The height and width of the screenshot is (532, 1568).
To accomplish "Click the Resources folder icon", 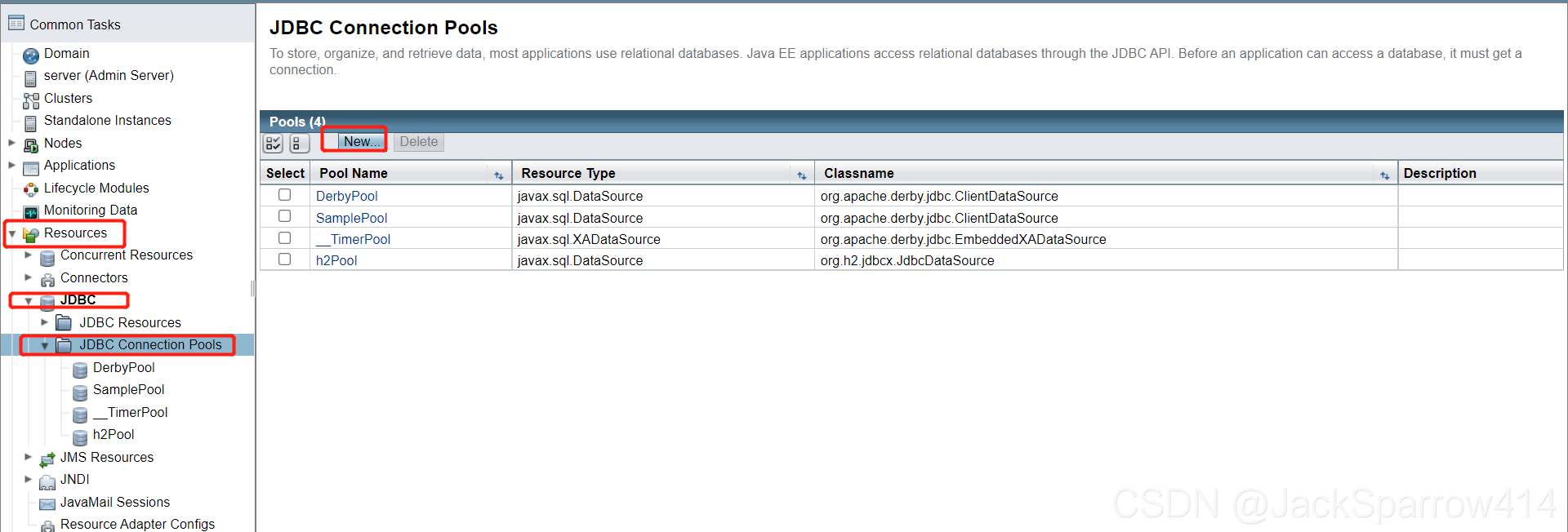I will tap(31, 235).
